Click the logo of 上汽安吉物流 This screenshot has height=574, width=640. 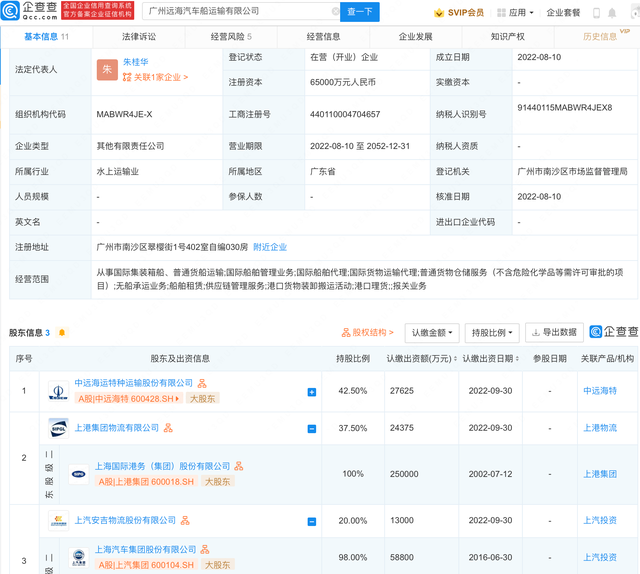tap(58, 521)
